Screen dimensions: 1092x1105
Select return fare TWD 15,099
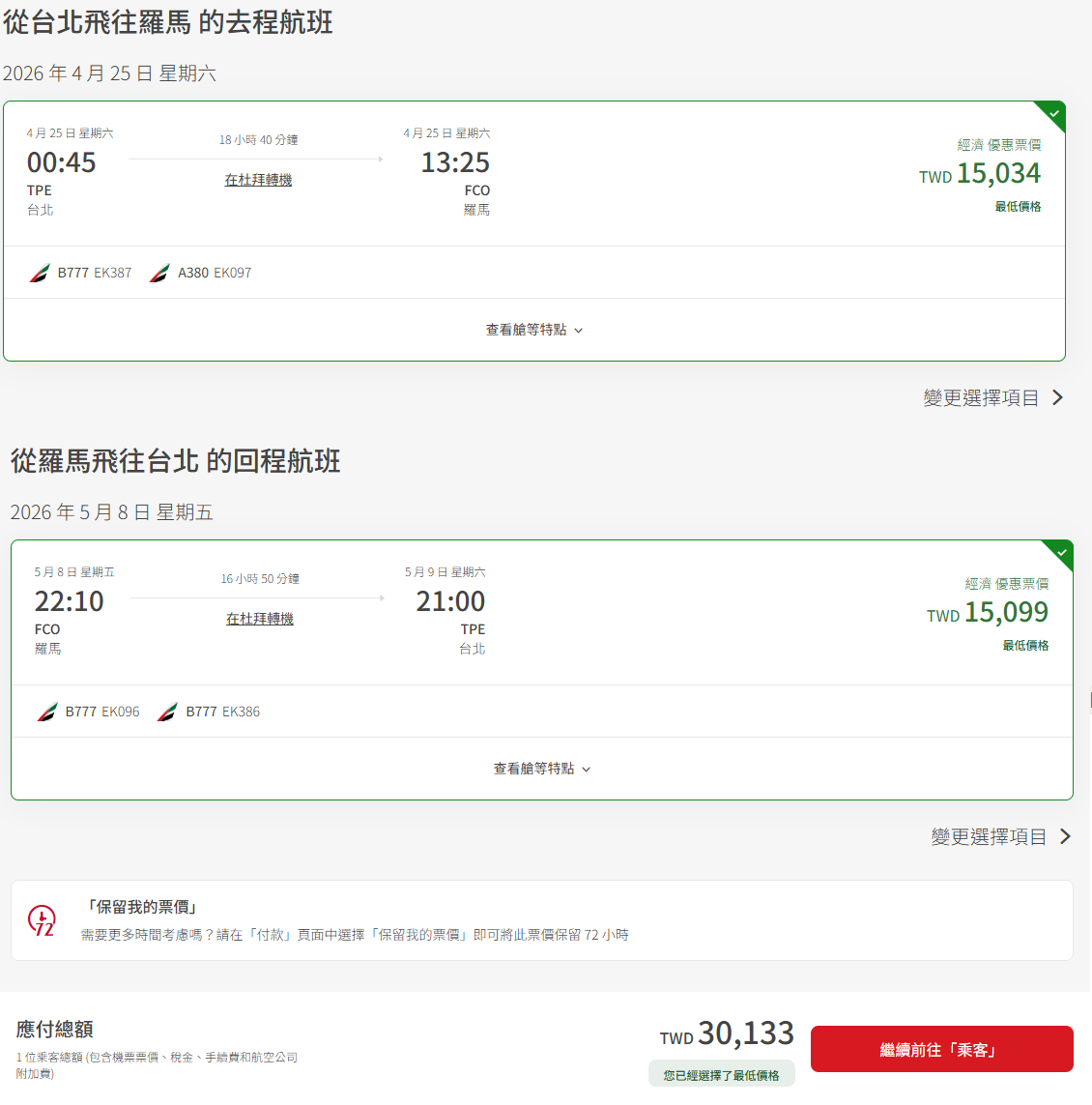tap(987, 612)
